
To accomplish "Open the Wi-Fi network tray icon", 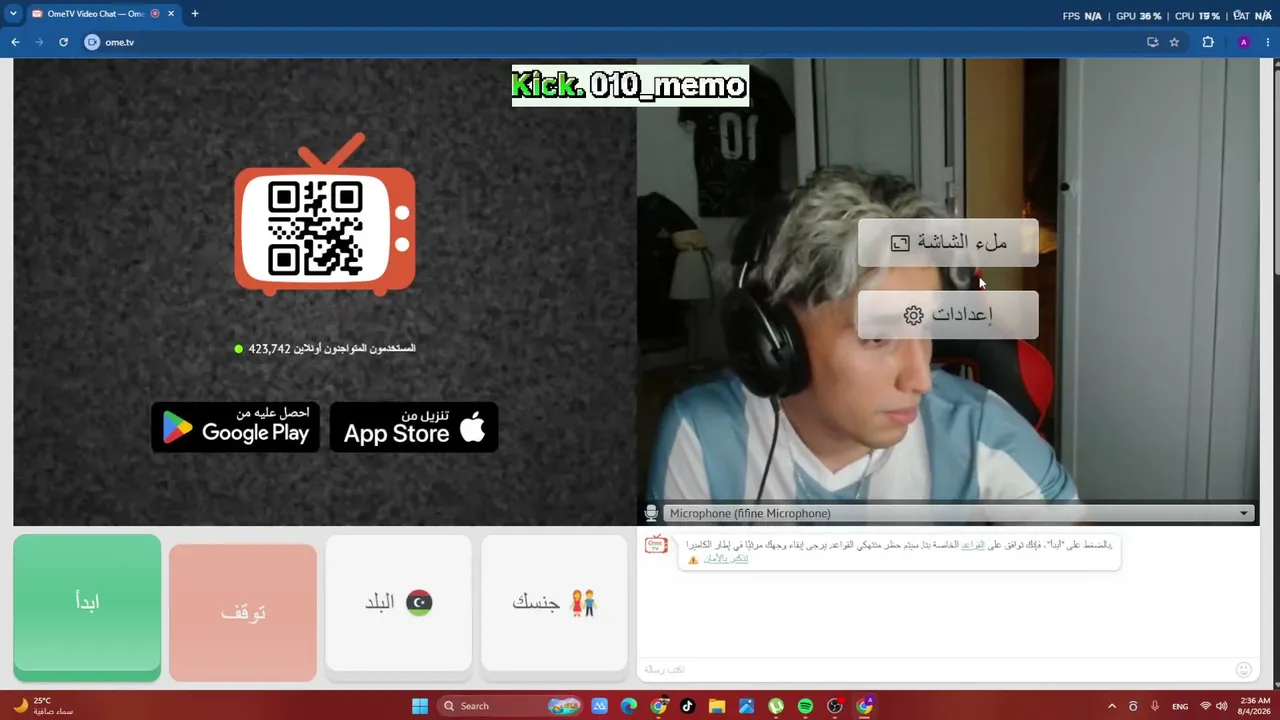I will click(x=1205, y=706).
